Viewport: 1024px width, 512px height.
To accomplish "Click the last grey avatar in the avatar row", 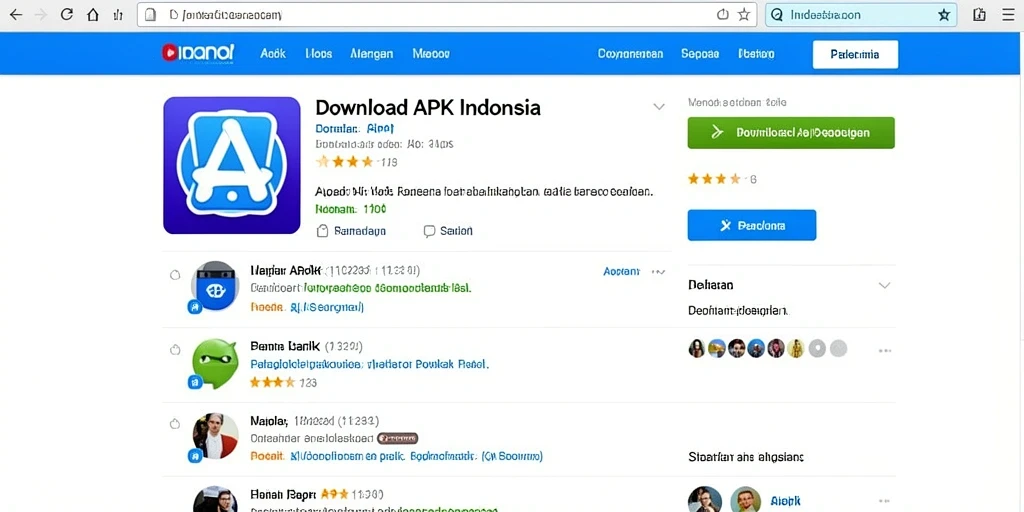I will [838, 348].
